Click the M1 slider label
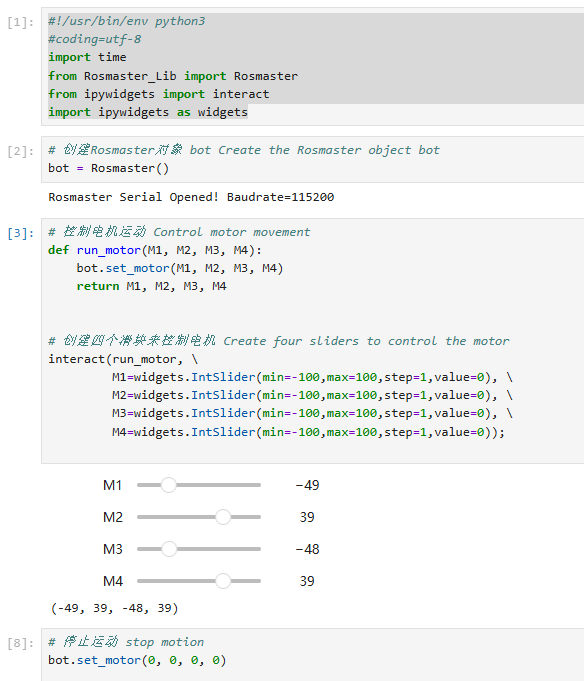 click(112, 485)
